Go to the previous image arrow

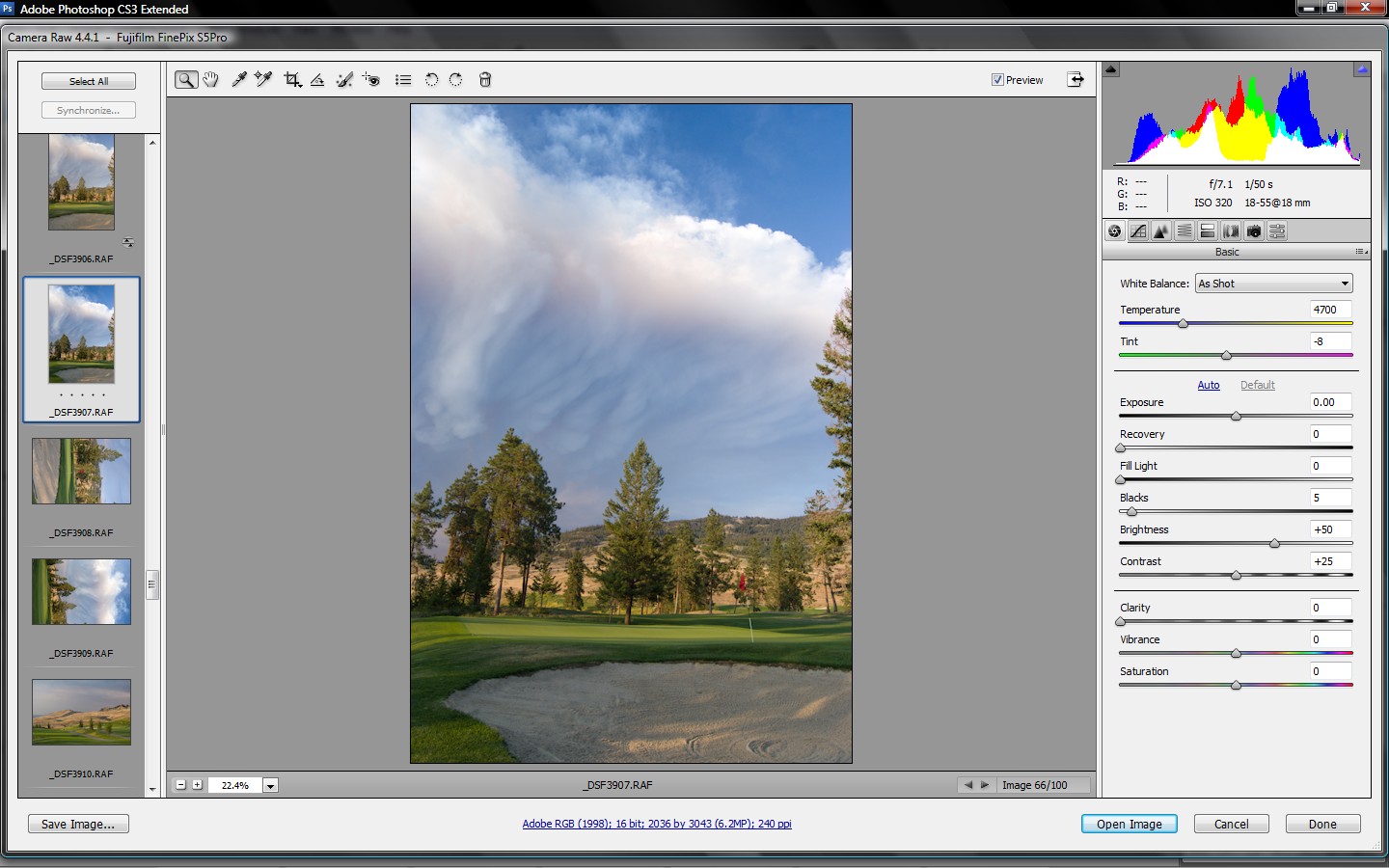tap(968, 785)
